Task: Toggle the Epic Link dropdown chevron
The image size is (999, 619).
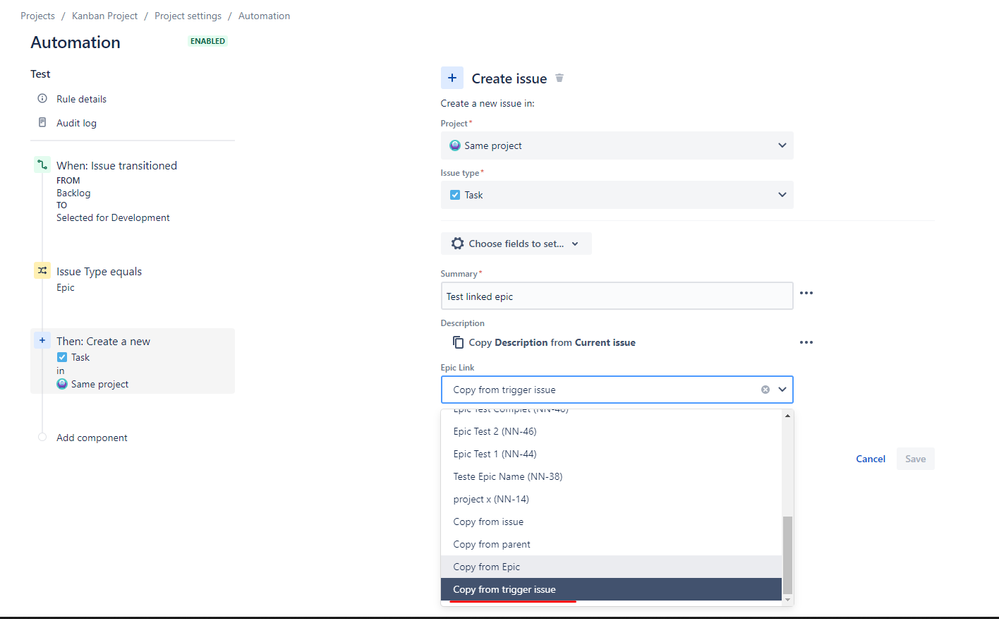Action: coord(782,390)
